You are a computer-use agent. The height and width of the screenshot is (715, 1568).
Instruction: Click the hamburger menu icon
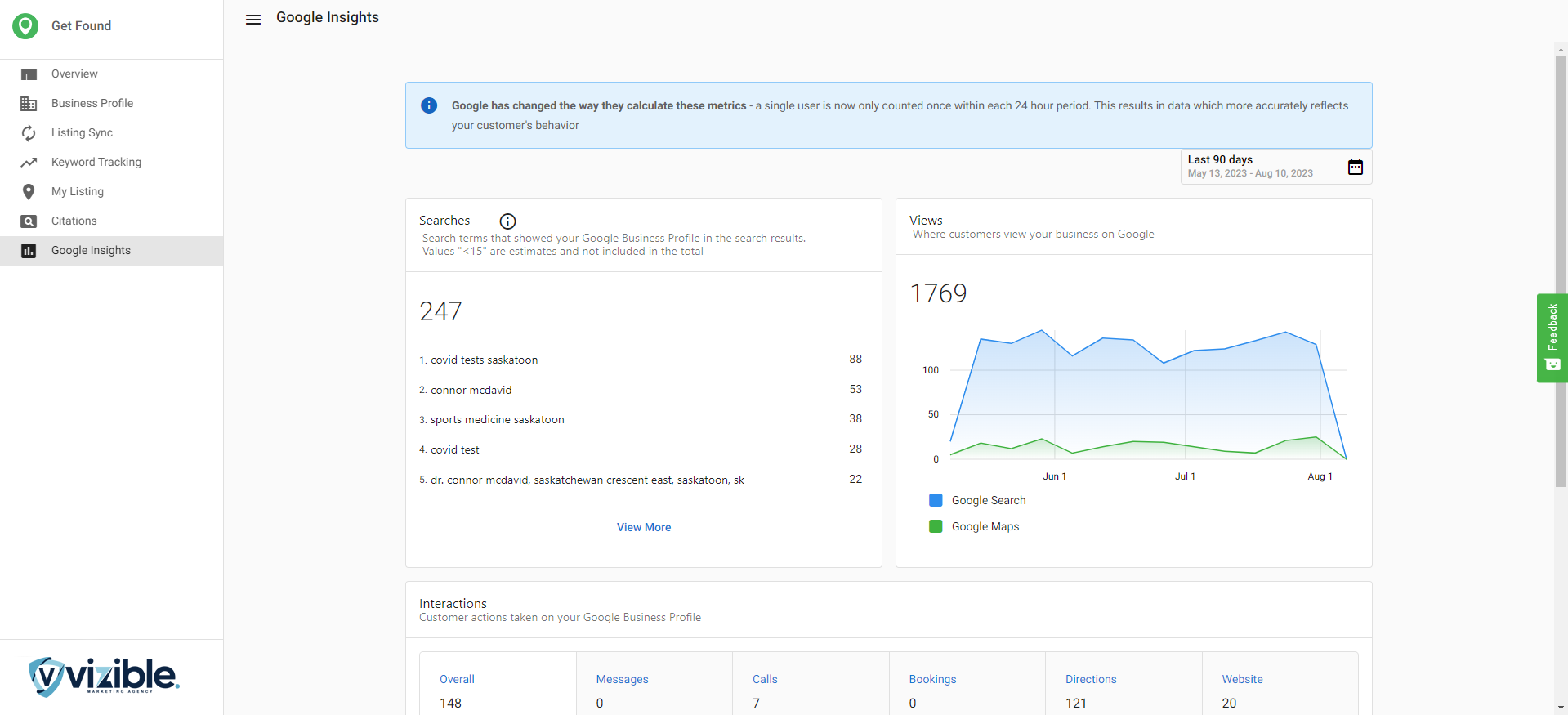point(253,20)
